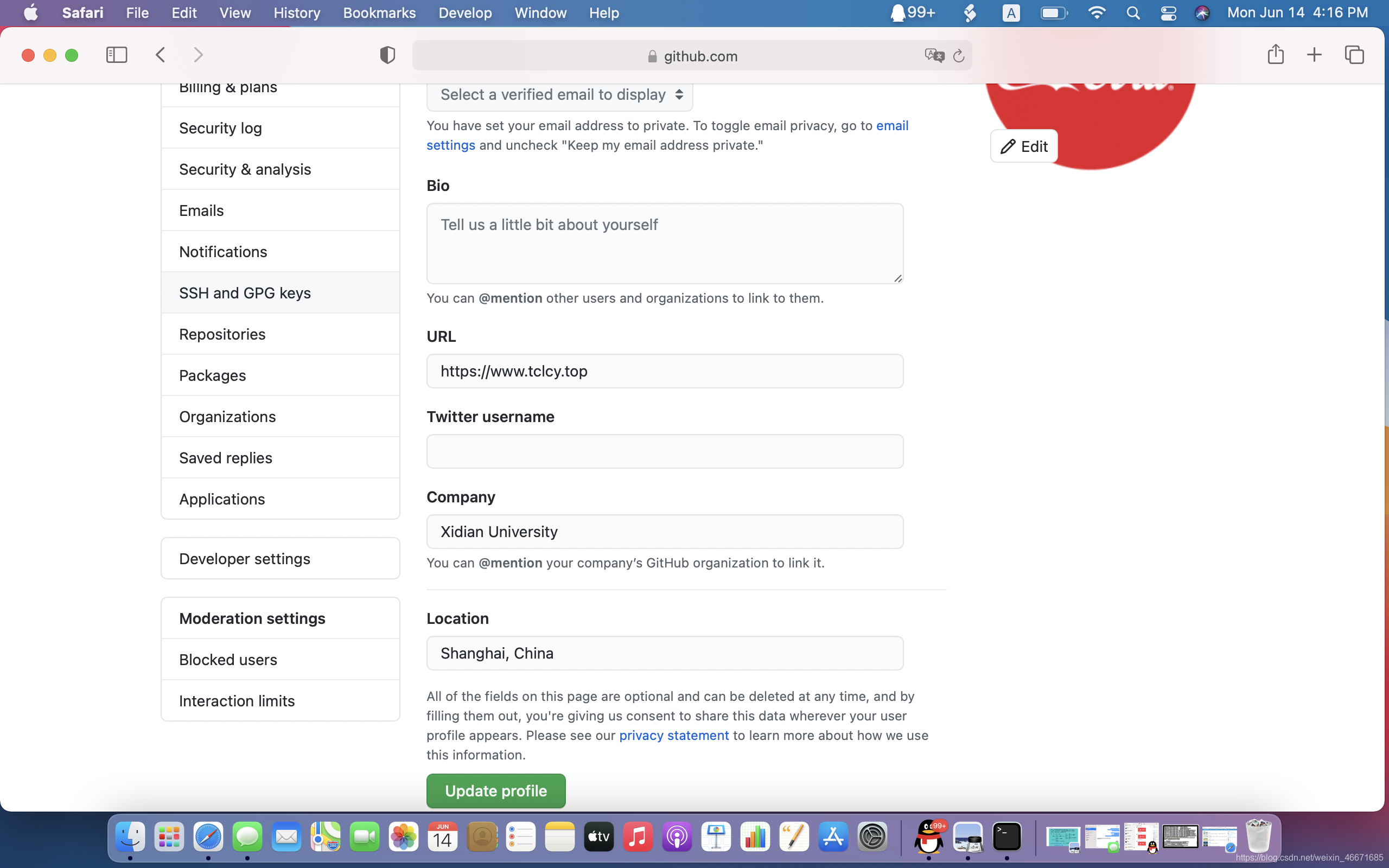The width and height of the screenshot is (1389, 868).
Task: Open Security log settings page
Action: 220,127
